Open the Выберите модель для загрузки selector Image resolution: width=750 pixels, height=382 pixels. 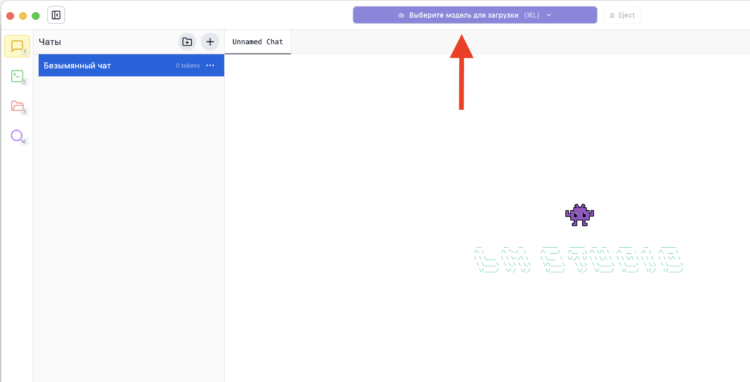475,15
